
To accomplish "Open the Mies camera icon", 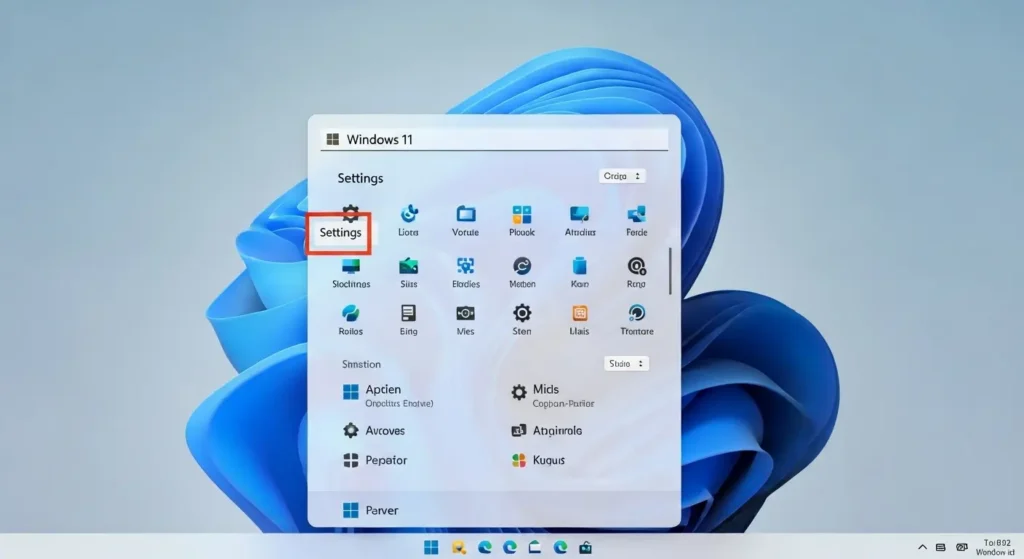I will point(466,313).
